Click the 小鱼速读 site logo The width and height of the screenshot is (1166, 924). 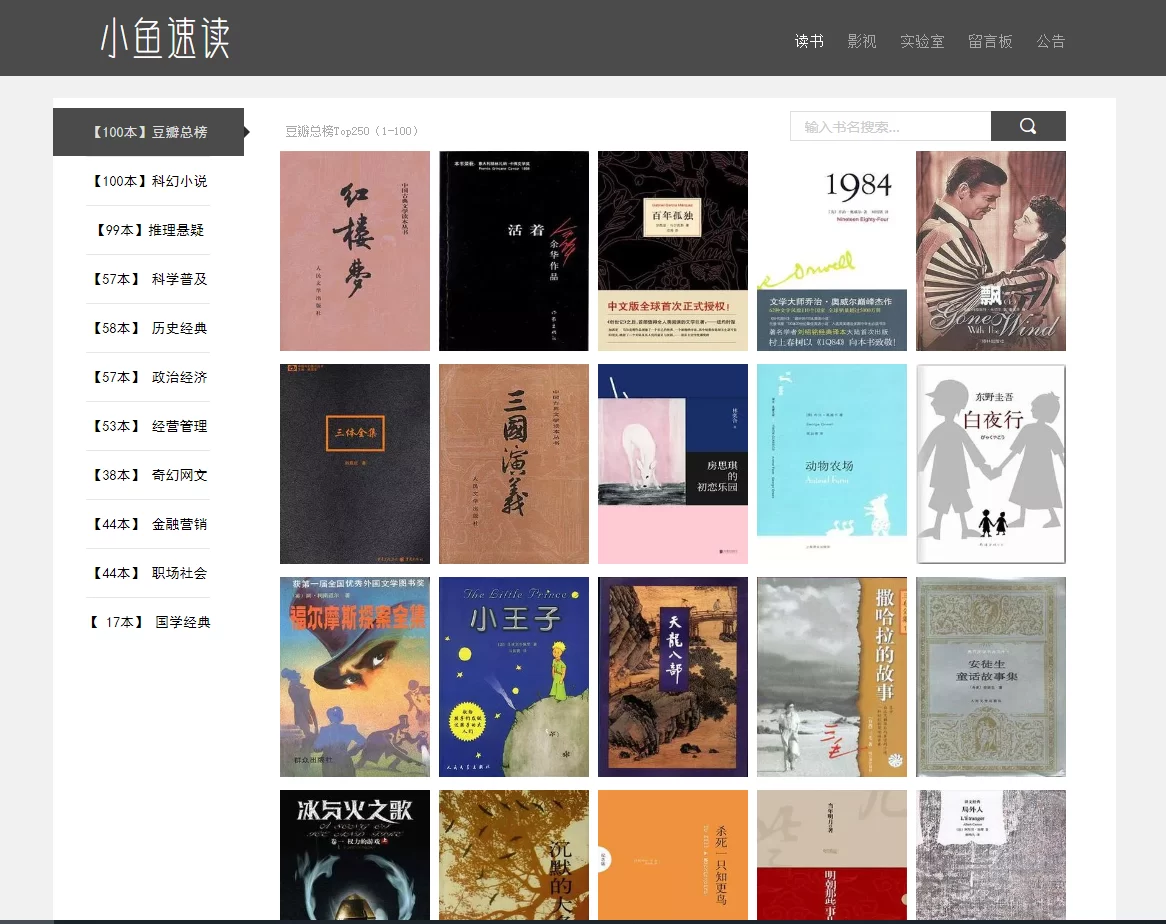tap(165, 39)
